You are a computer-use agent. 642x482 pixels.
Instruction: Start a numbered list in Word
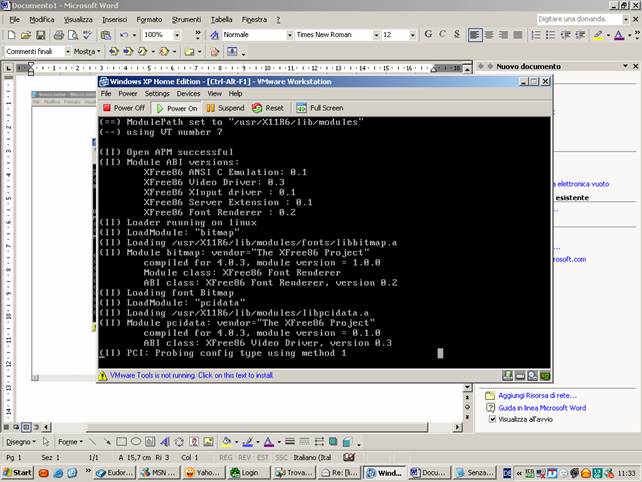(x=536, y=35)
